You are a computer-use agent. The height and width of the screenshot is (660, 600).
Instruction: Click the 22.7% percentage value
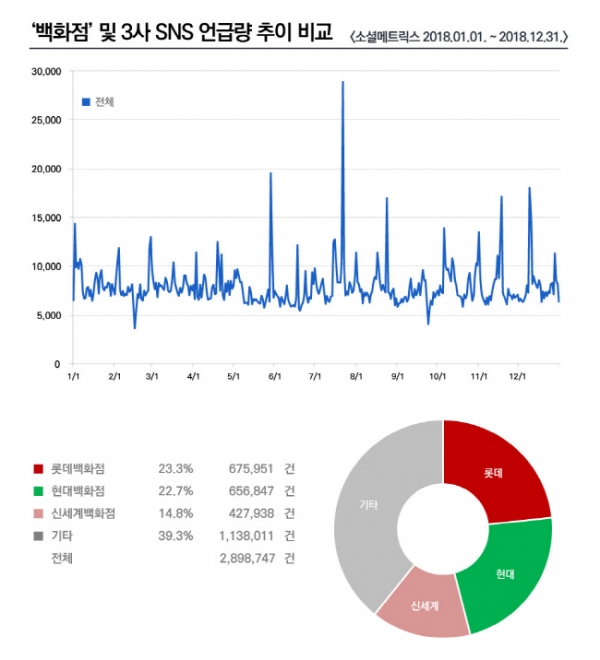[176, 491]
